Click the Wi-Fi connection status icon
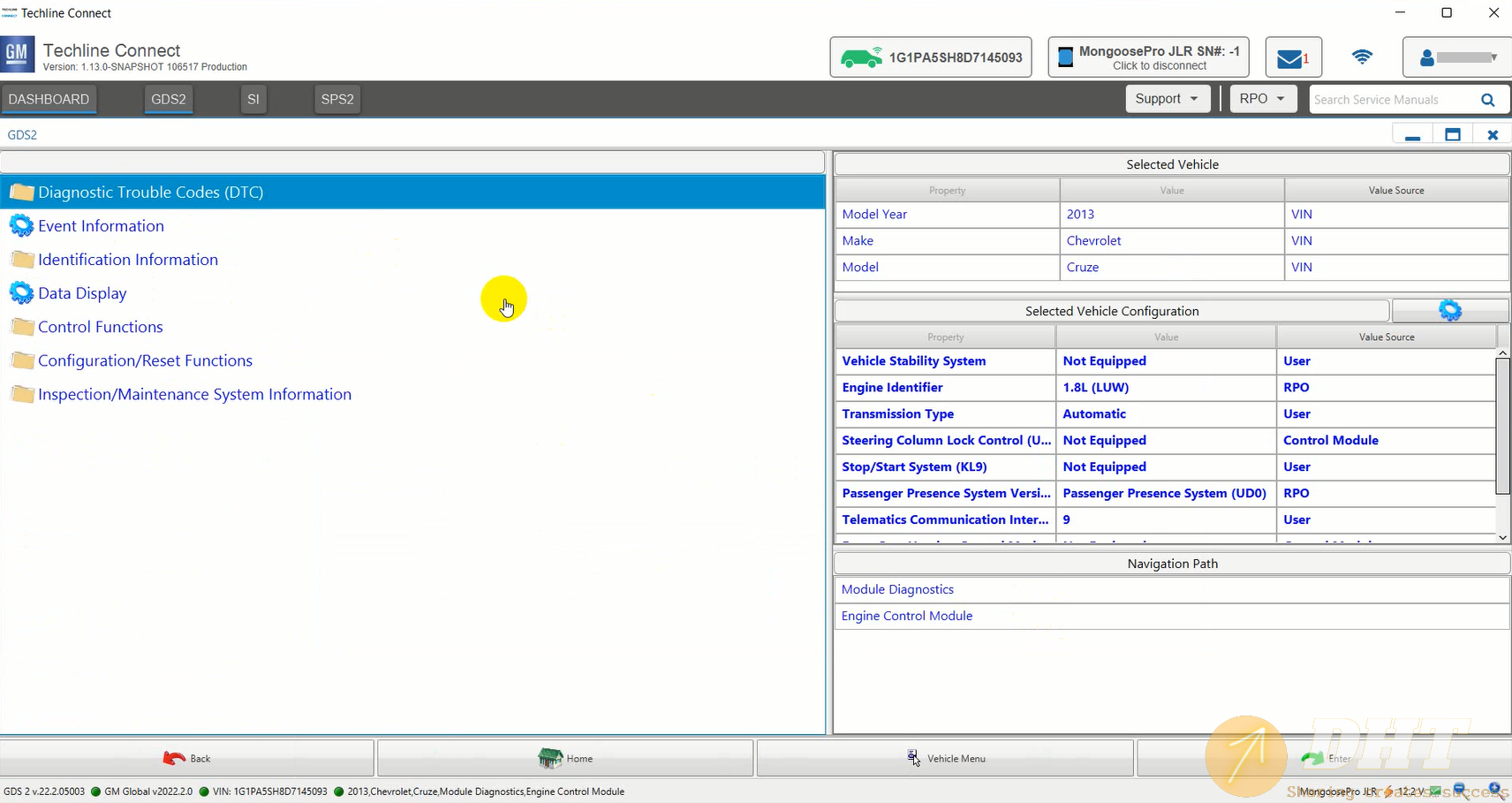 [x=1362, y=57]
